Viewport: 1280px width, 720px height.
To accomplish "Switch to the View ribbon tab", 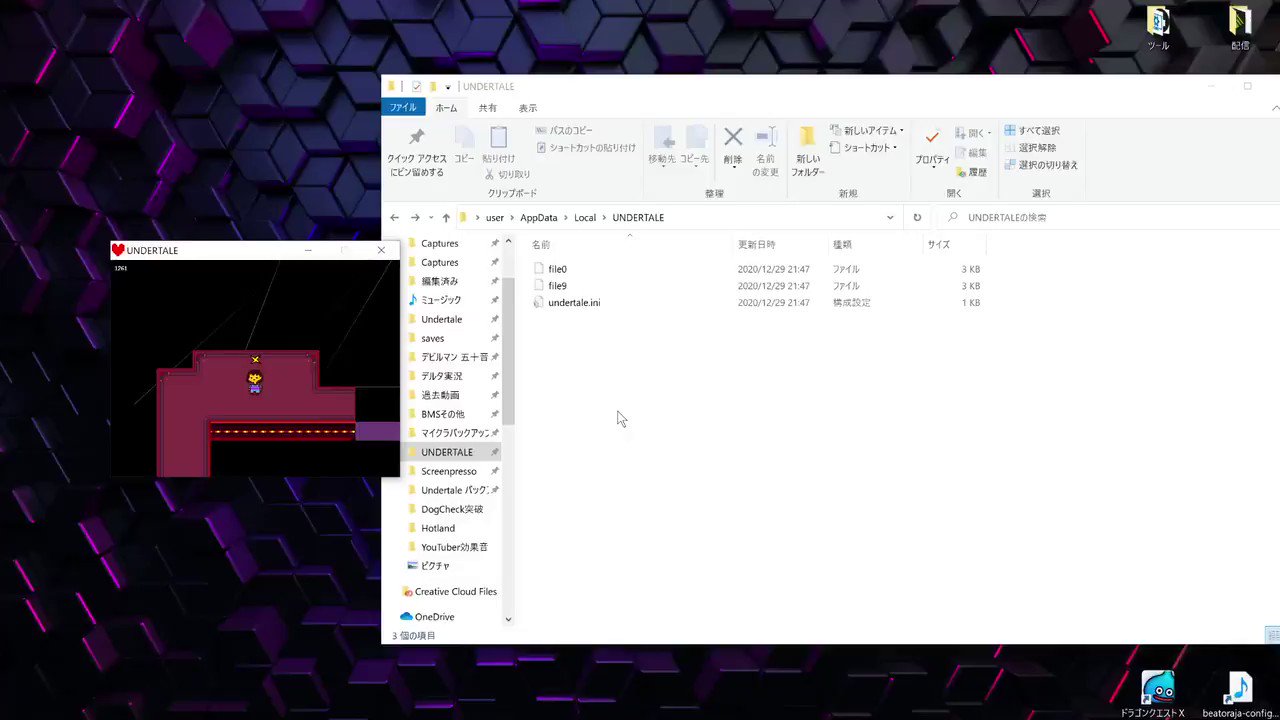I will (527, 108).
